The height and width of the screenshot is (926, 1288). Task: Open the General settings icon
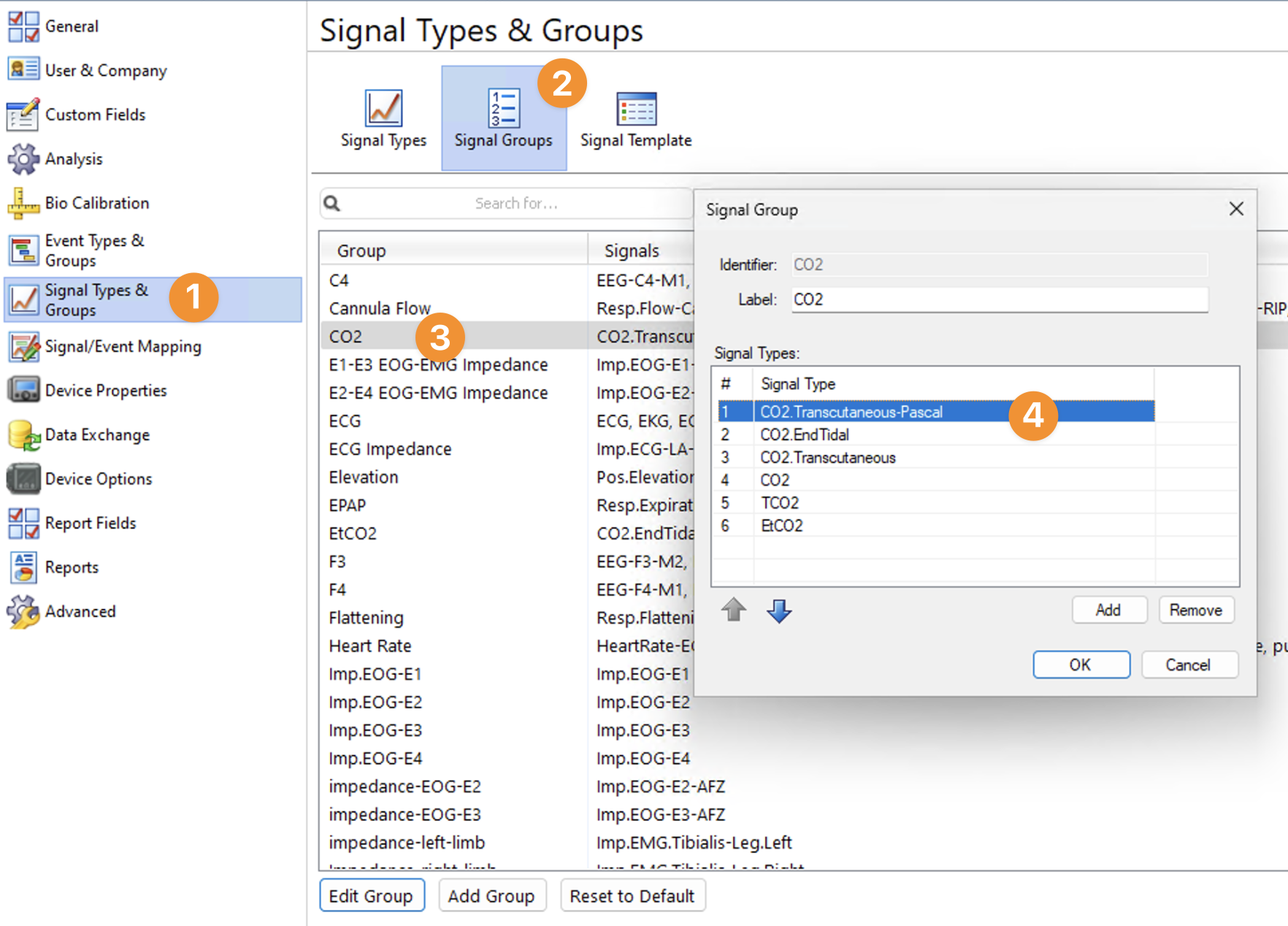tap(23, 26)
